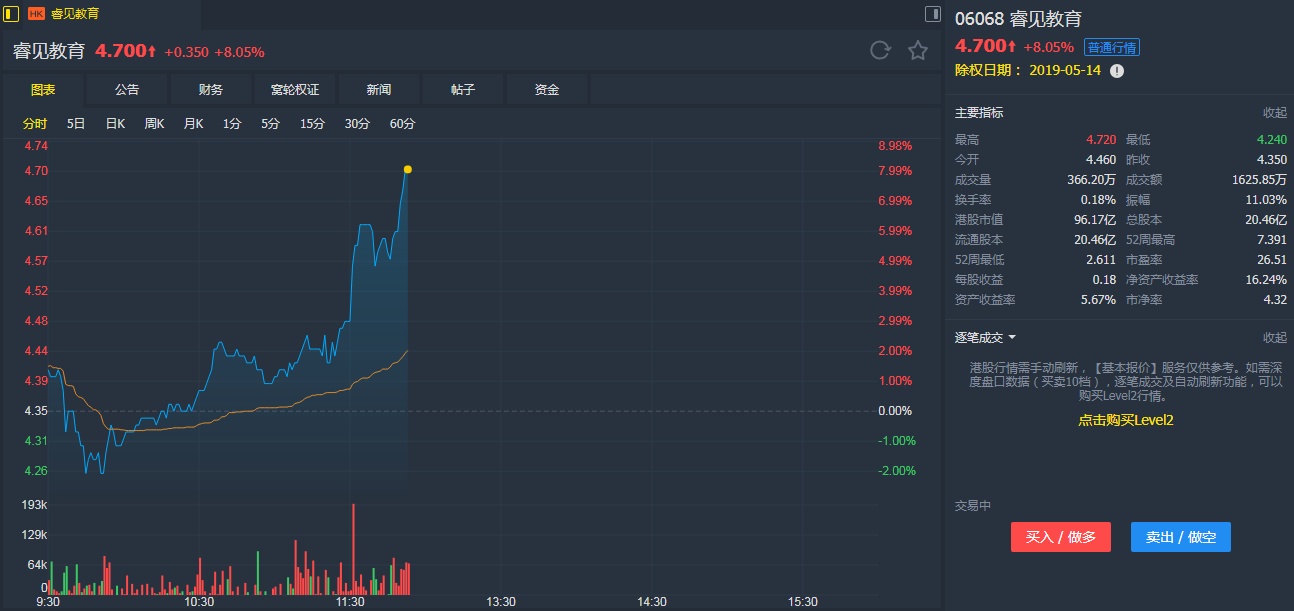Image resolution: width=1294 pixels, height=611 pixels.
Task: Click the yellow latest-price dot on chart
Action: tap(407, 169)
